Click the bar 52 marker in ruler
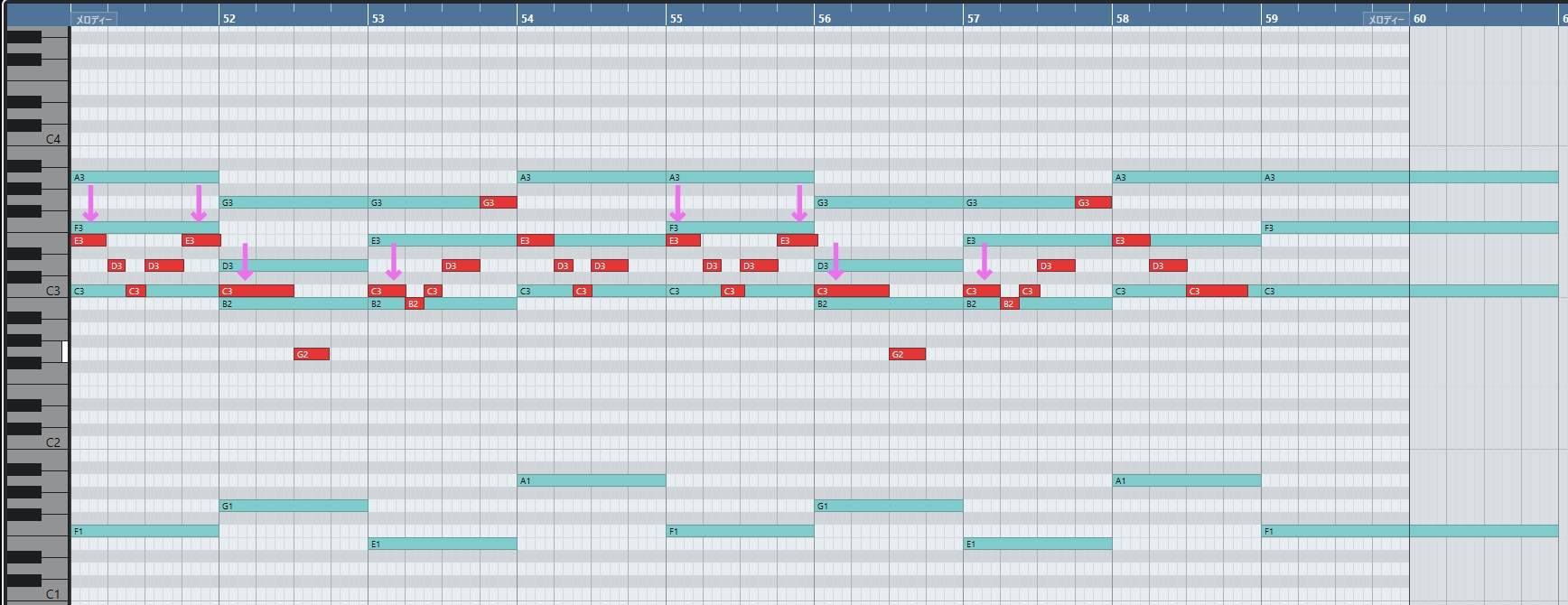1568x605 pixels. click(229, 18)
